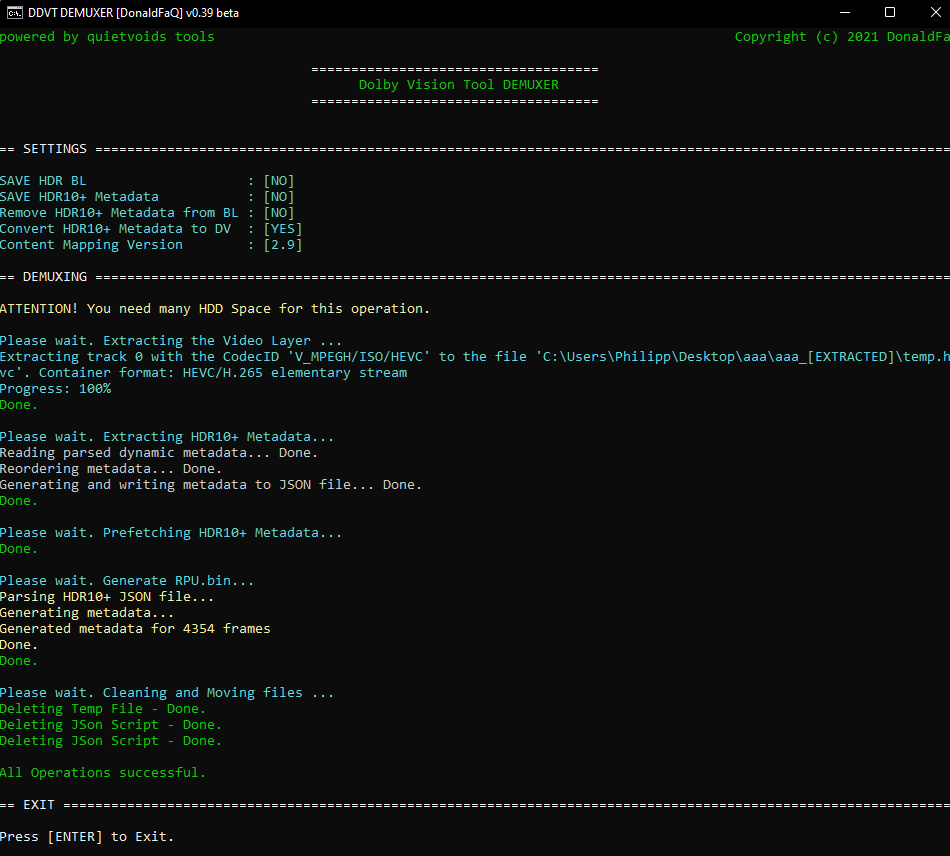Click the 'Deleting Temp File - Done.' line
This screenshot has height=856, width=950.
point(103,709)
